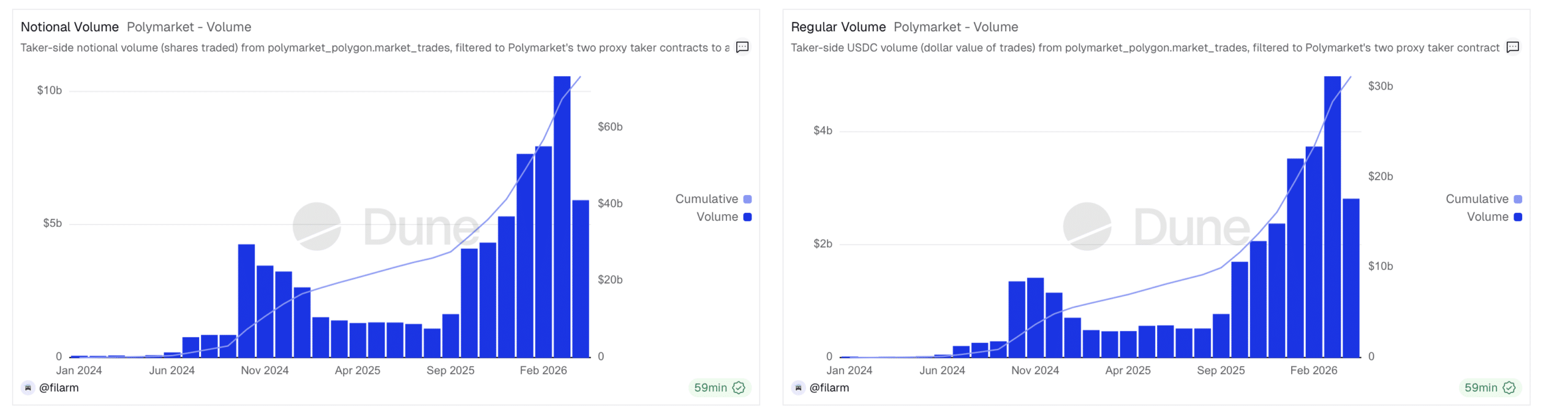Click the verified checkmark icon on Regular Volume chart

pyautogui.click(x=1509, y=388)
